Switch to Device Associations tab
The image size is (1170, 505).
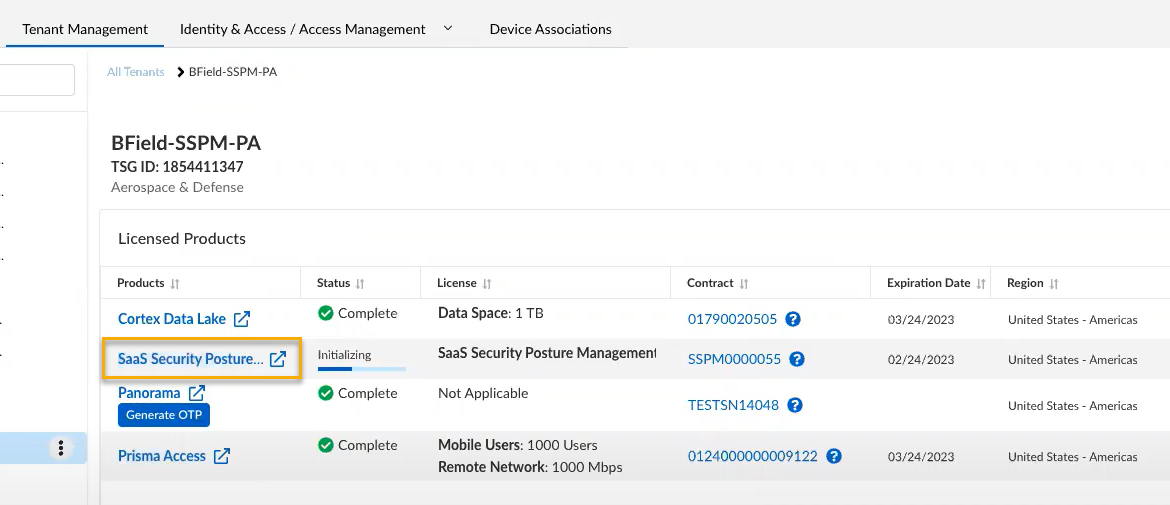550,29
